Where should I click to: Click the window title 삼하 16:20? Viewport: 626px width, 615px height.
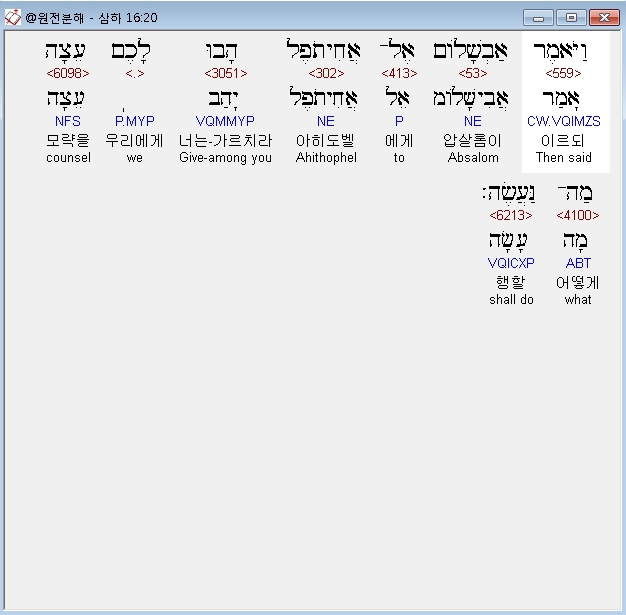[128, 18]
